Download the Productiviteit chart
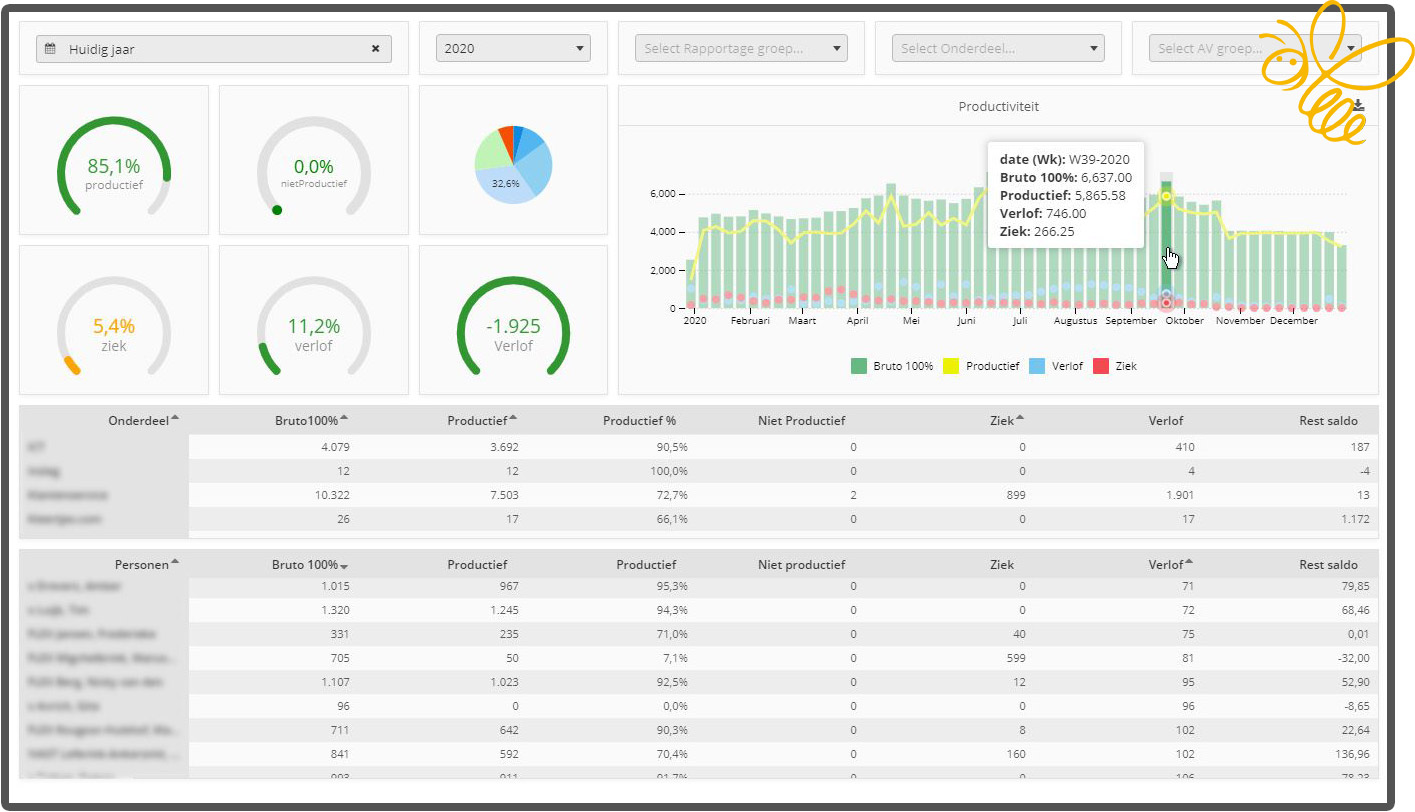This screenshot has height=812, width=1415. [x=1358, y=106]
